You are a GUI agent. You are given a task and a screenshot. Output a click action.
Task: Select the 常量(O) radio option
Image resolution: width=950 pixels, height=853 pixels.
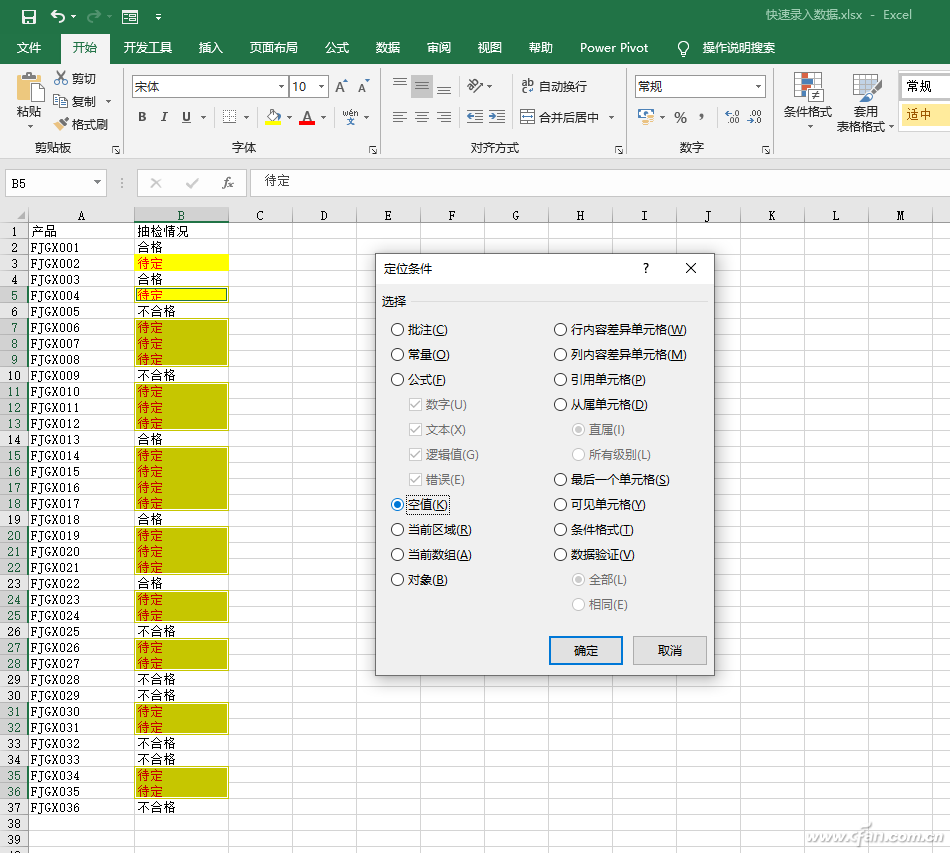pyautogui.click(x=397, y=354)
